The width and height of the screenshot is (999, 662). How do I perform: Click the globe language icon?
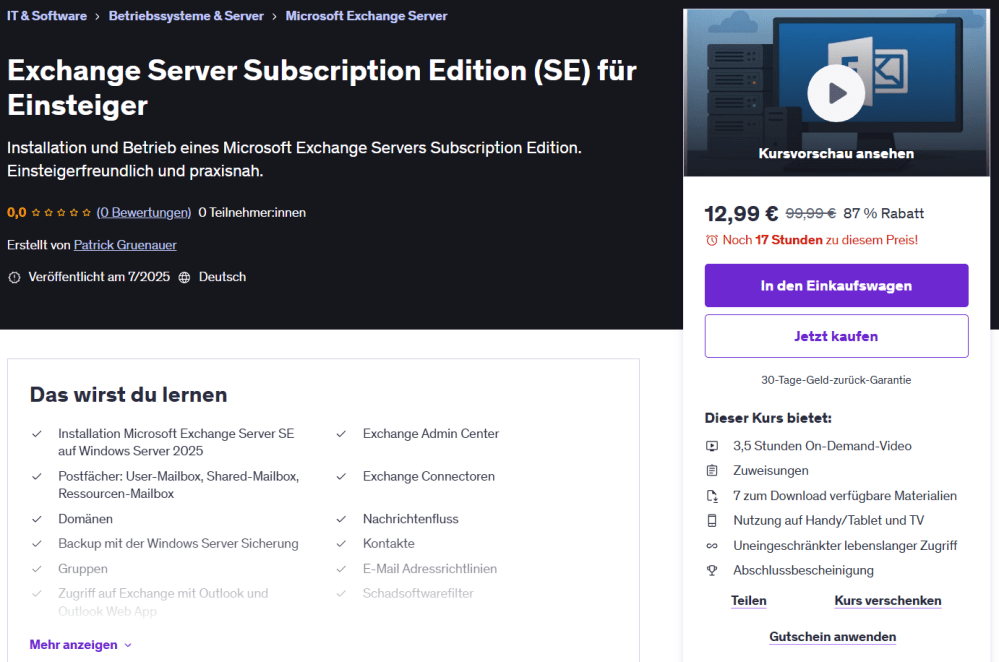point(184,277)
